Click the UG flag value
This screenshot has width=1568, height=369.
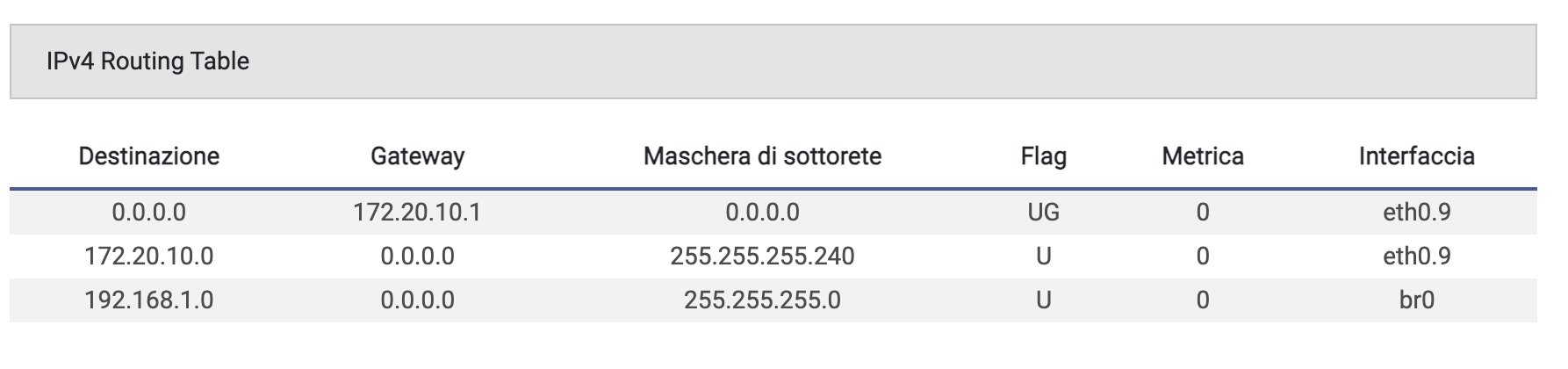click(x=1043, y=213)
